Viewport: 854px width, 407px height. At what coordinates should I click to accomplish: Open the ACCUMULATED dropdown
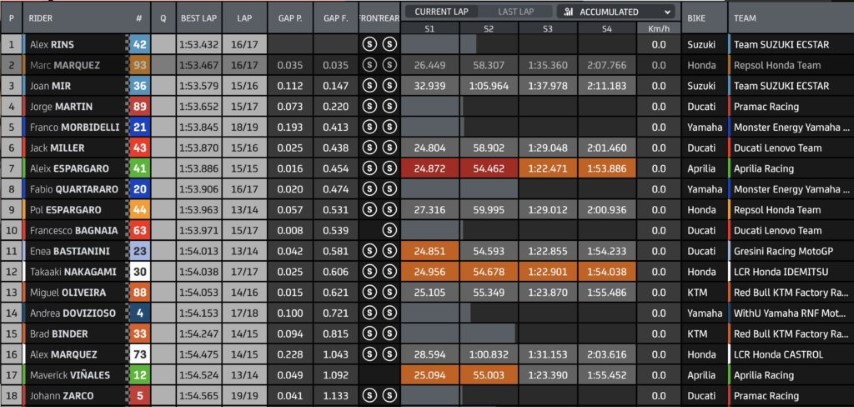[x=615, y=11]
